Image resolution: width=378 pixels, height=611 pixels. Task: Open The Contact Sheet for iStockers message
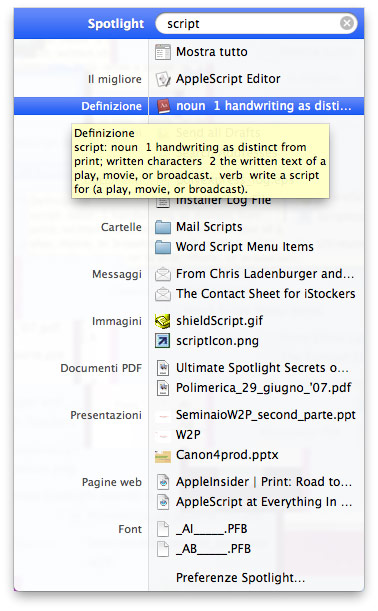click(x=265, y=294)
